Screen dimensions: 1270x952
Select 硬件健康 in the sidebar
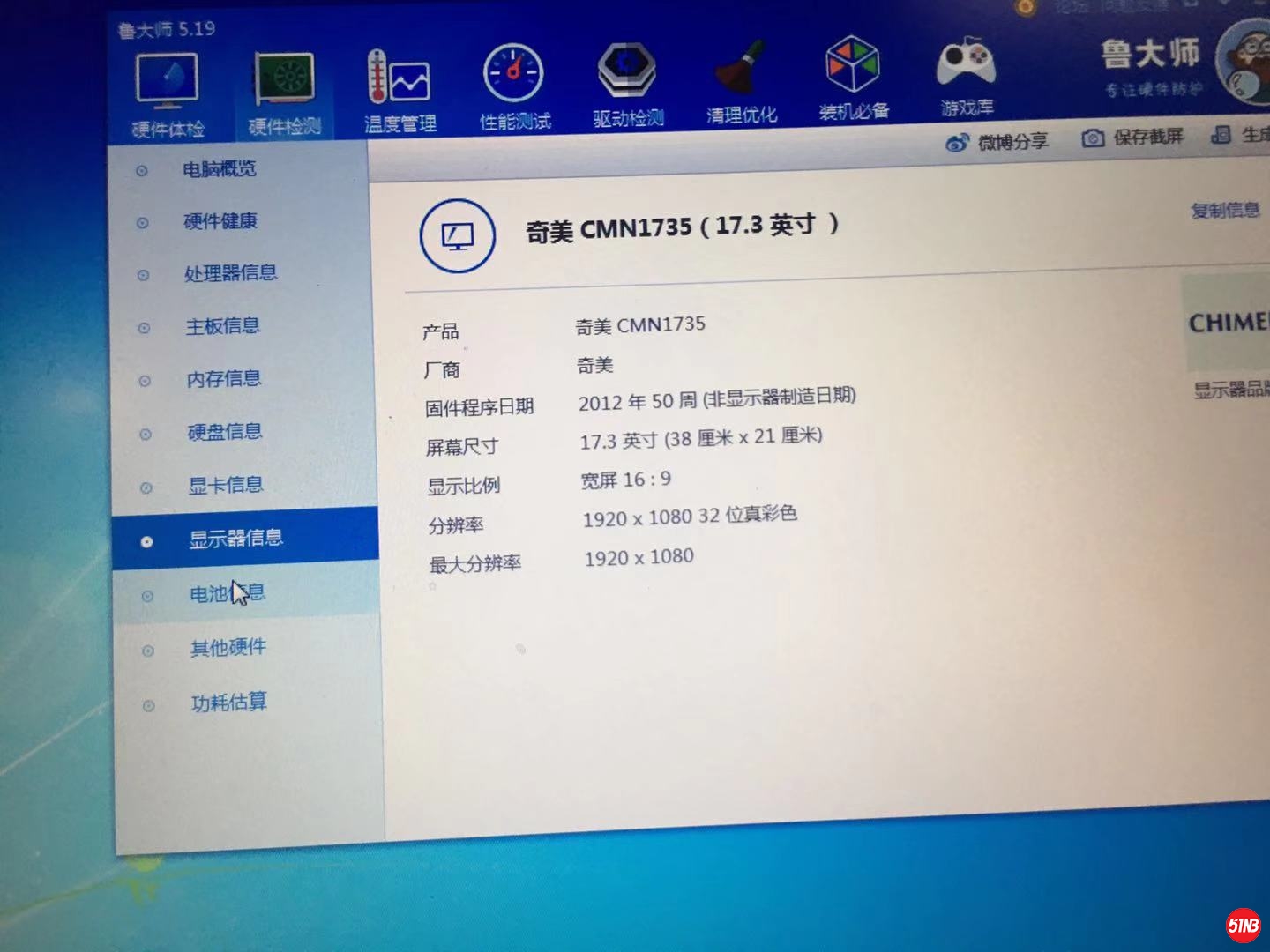(220, 221)
